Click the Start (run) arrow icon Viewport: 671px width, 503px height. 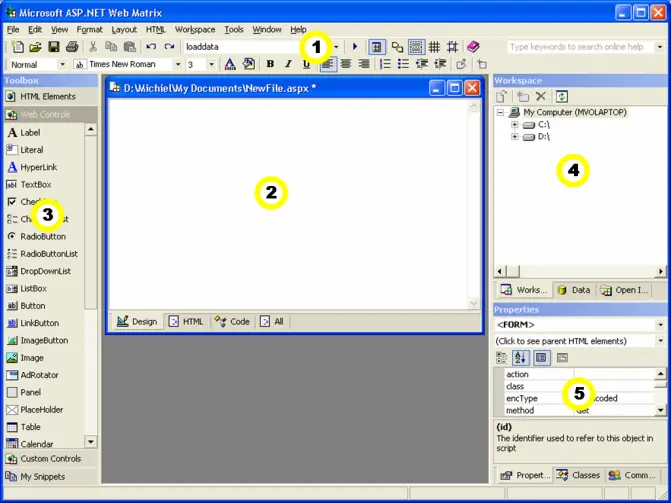pos(355,47)
